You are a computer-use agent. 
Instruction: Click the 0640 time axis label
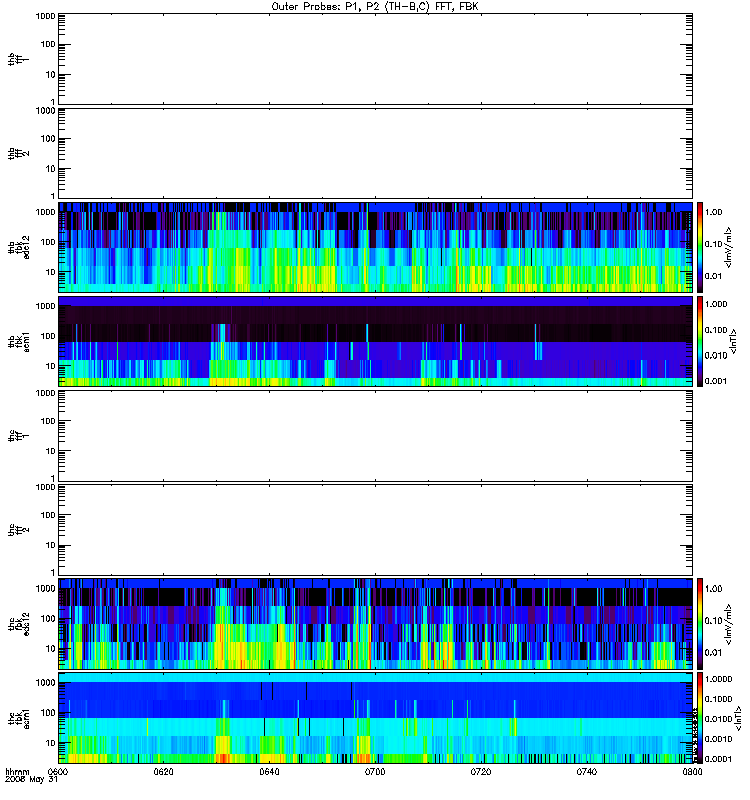point(269,772)
